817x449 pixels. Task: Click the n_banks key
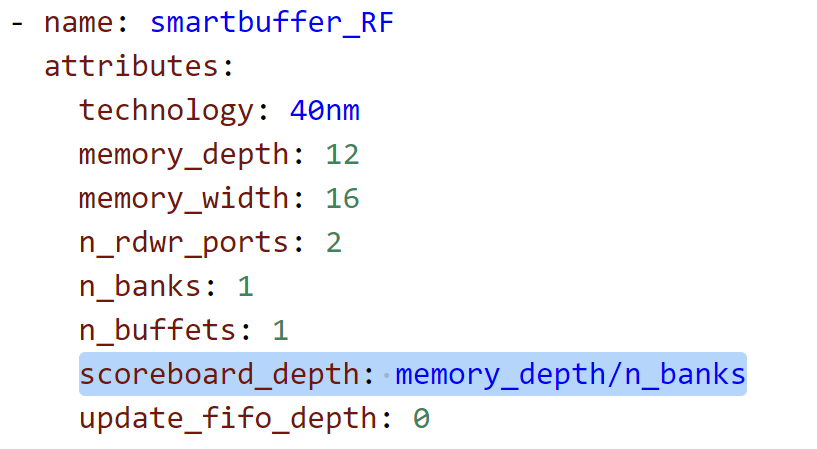[140, 286]
